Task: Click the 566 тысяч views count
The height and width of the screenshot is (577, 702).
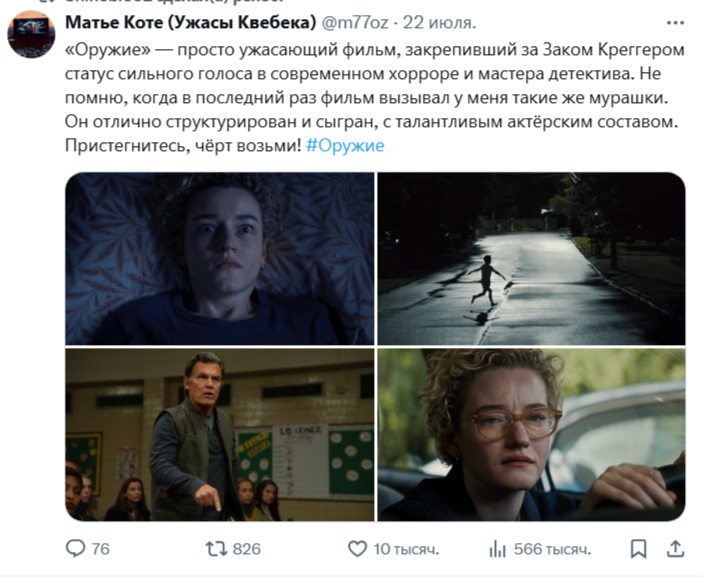Action: [552, 549]
